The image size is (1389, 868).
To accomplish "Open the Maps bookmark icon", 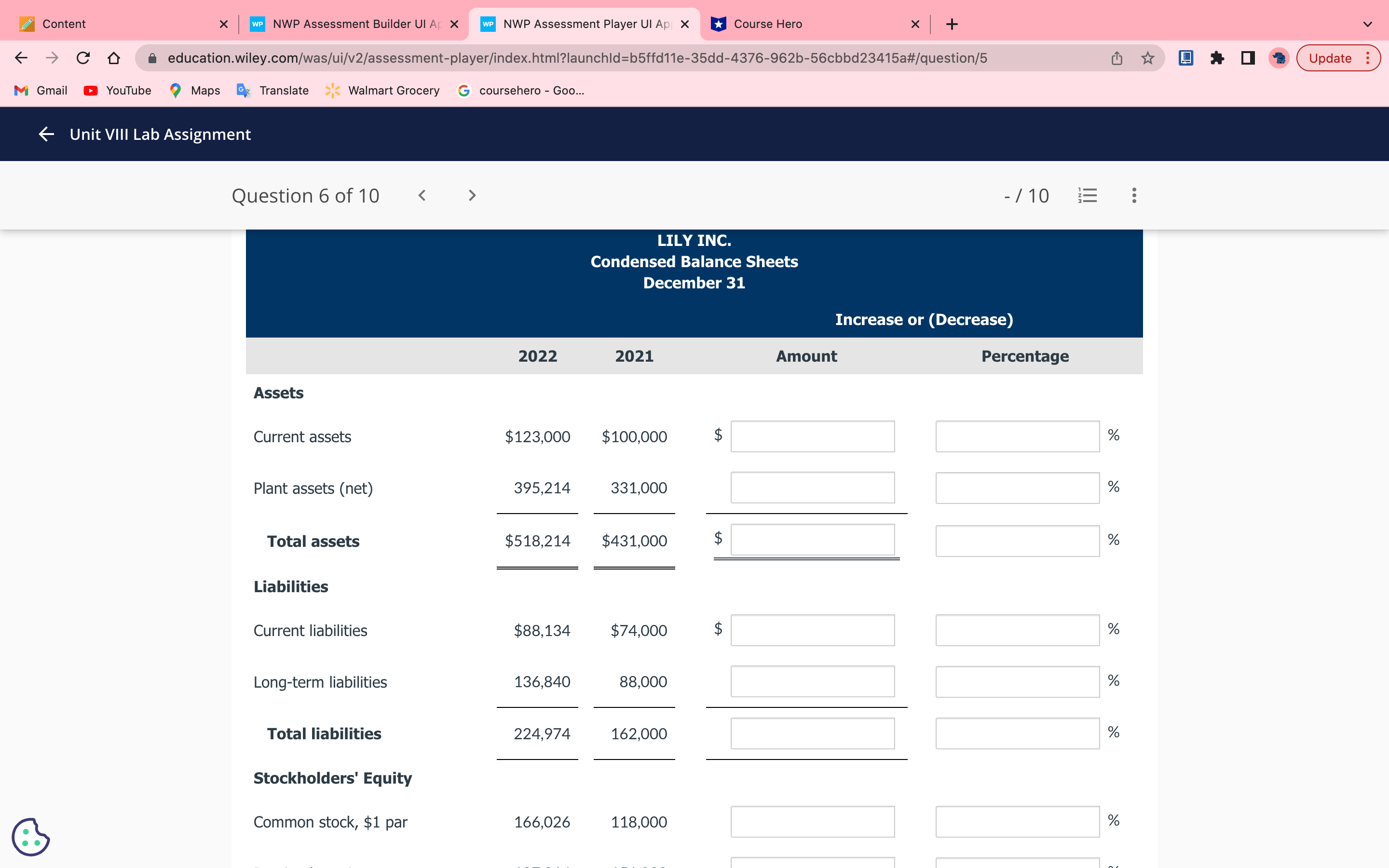I will point(176,90).
